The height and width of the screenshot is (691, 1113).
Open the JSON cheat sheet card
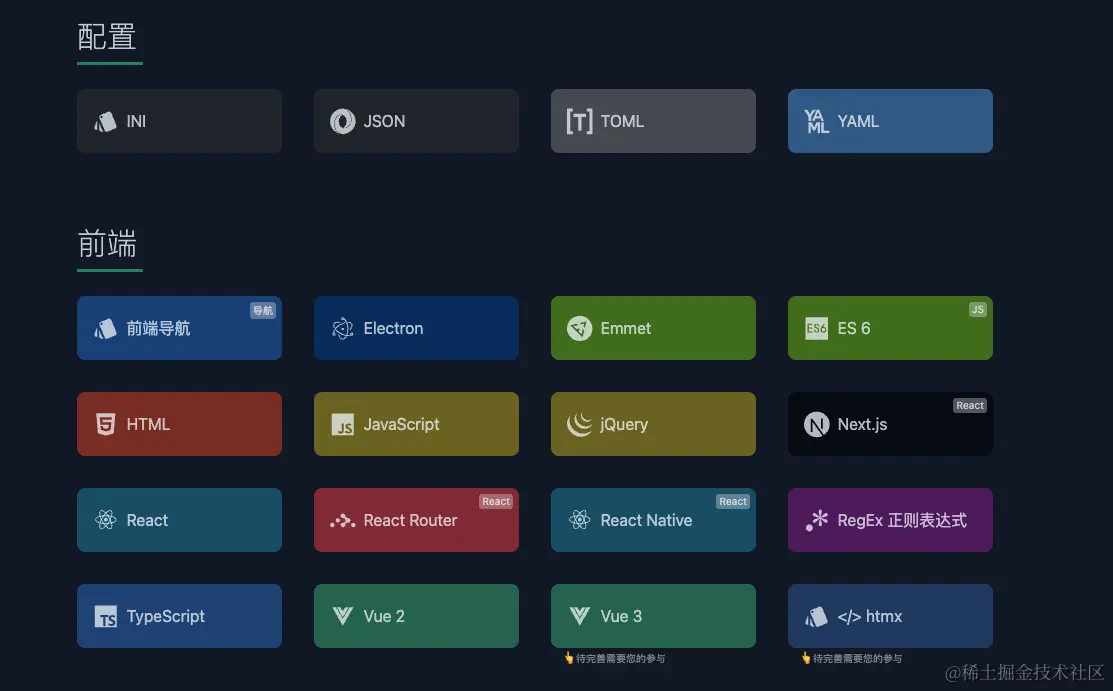point(416,121)
